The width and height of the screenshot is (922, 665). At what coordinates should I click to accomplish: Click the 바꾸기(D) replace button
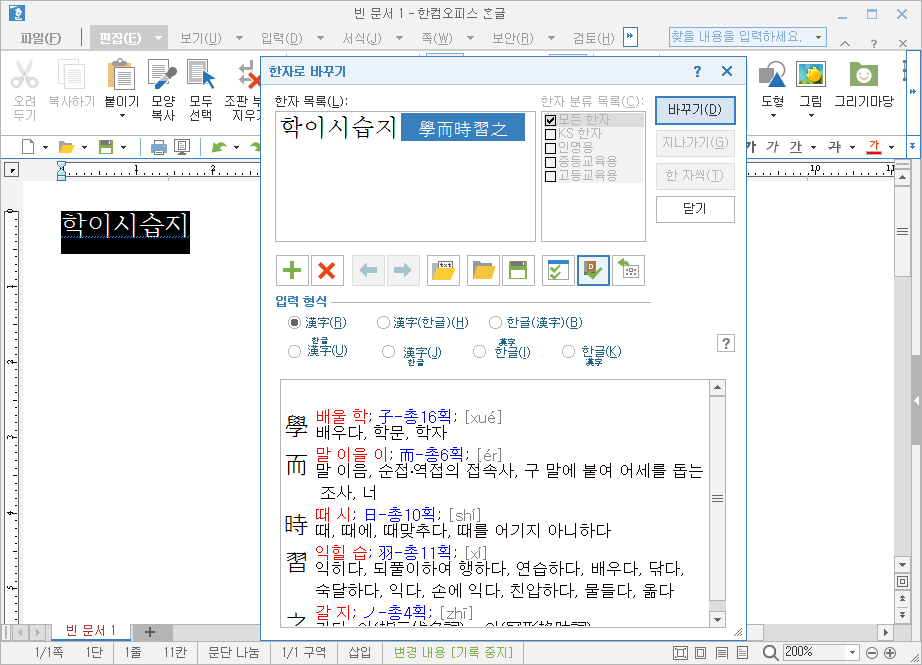tap(694, 110)
